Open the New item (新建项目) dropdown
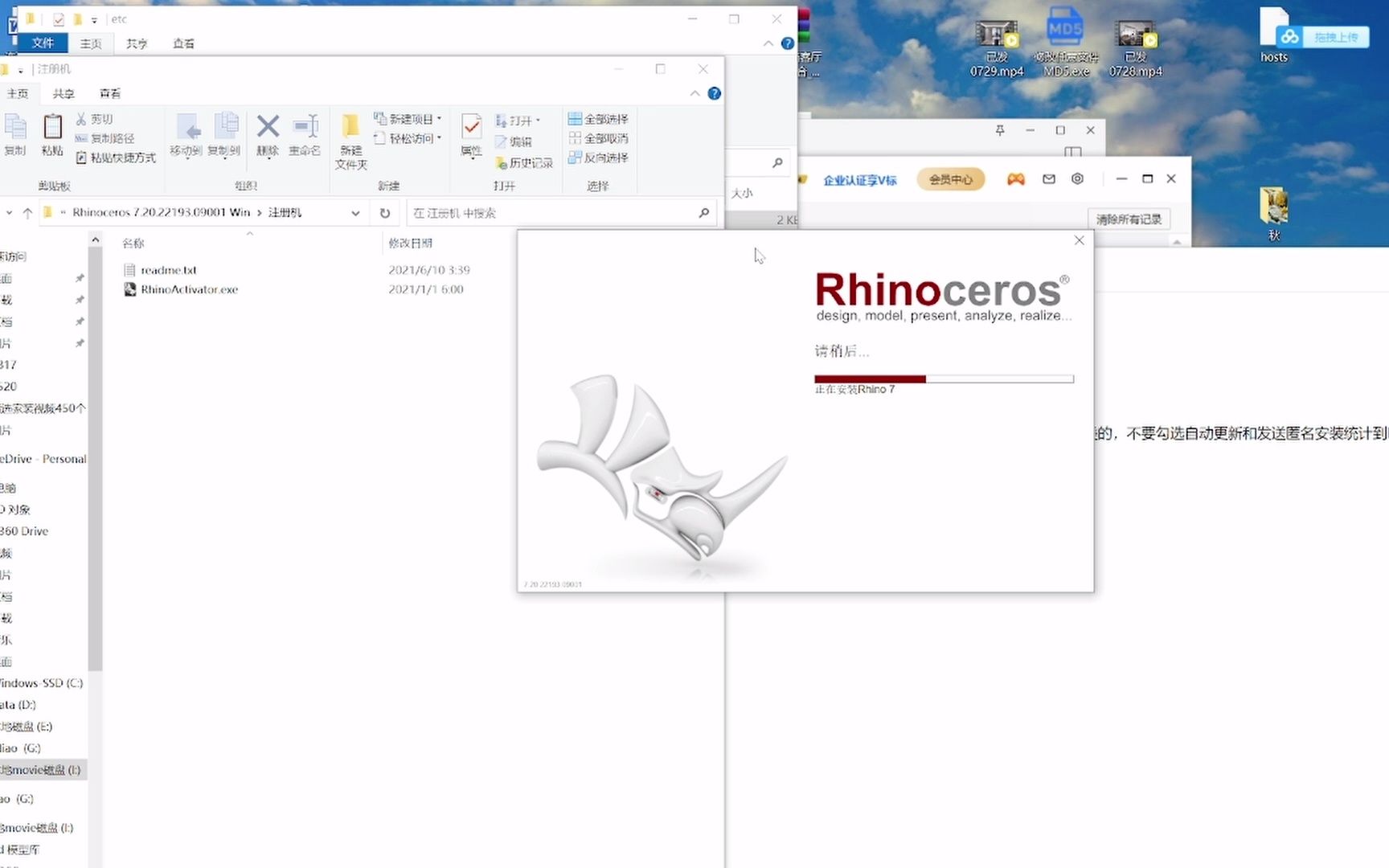This screenshot has width=1389, height=868. (x=408, y=119)
